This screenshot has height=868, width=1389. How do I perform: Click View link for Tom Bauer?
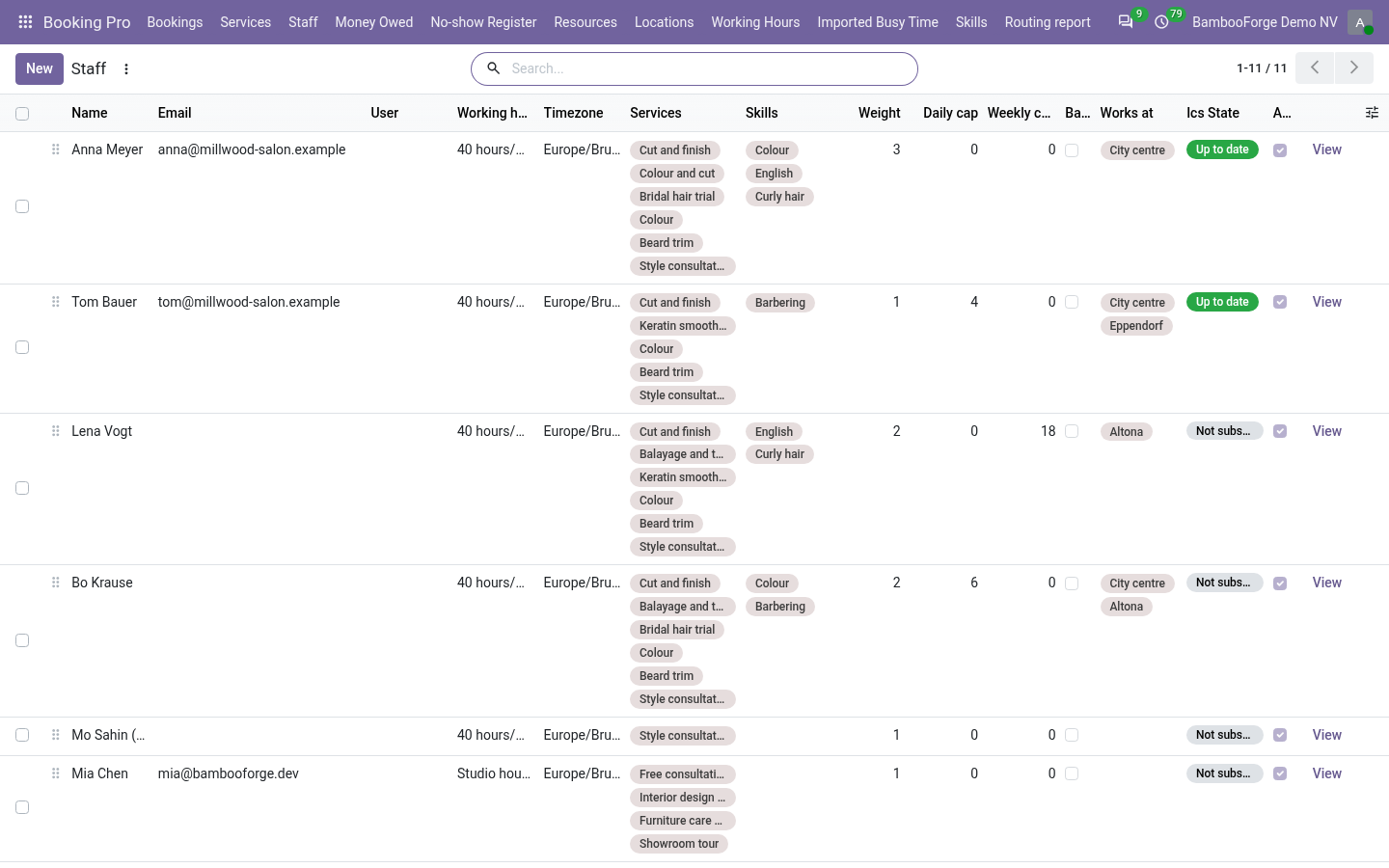coord(1327,302)
